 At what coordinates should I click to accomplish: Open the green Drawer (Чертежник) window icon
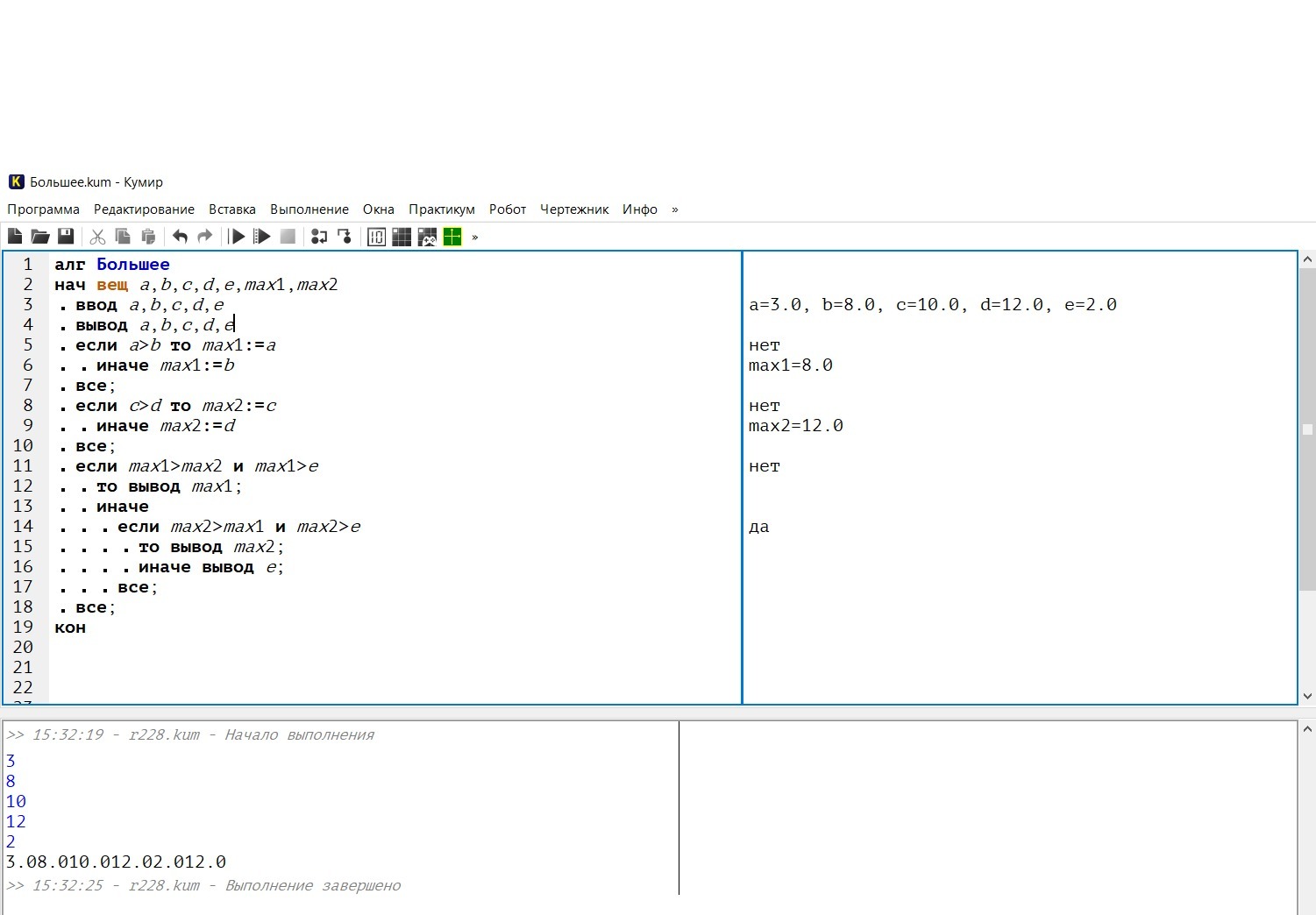[x=452, y=237]
